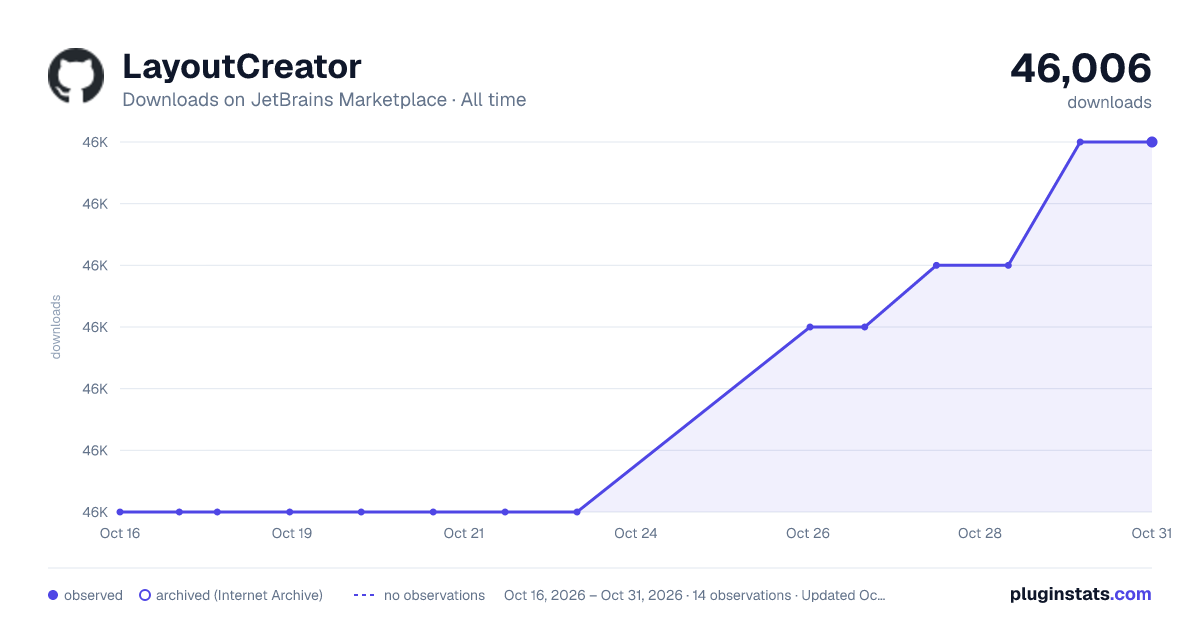Click the Oct 28 axis label

(x=980, y=533)
